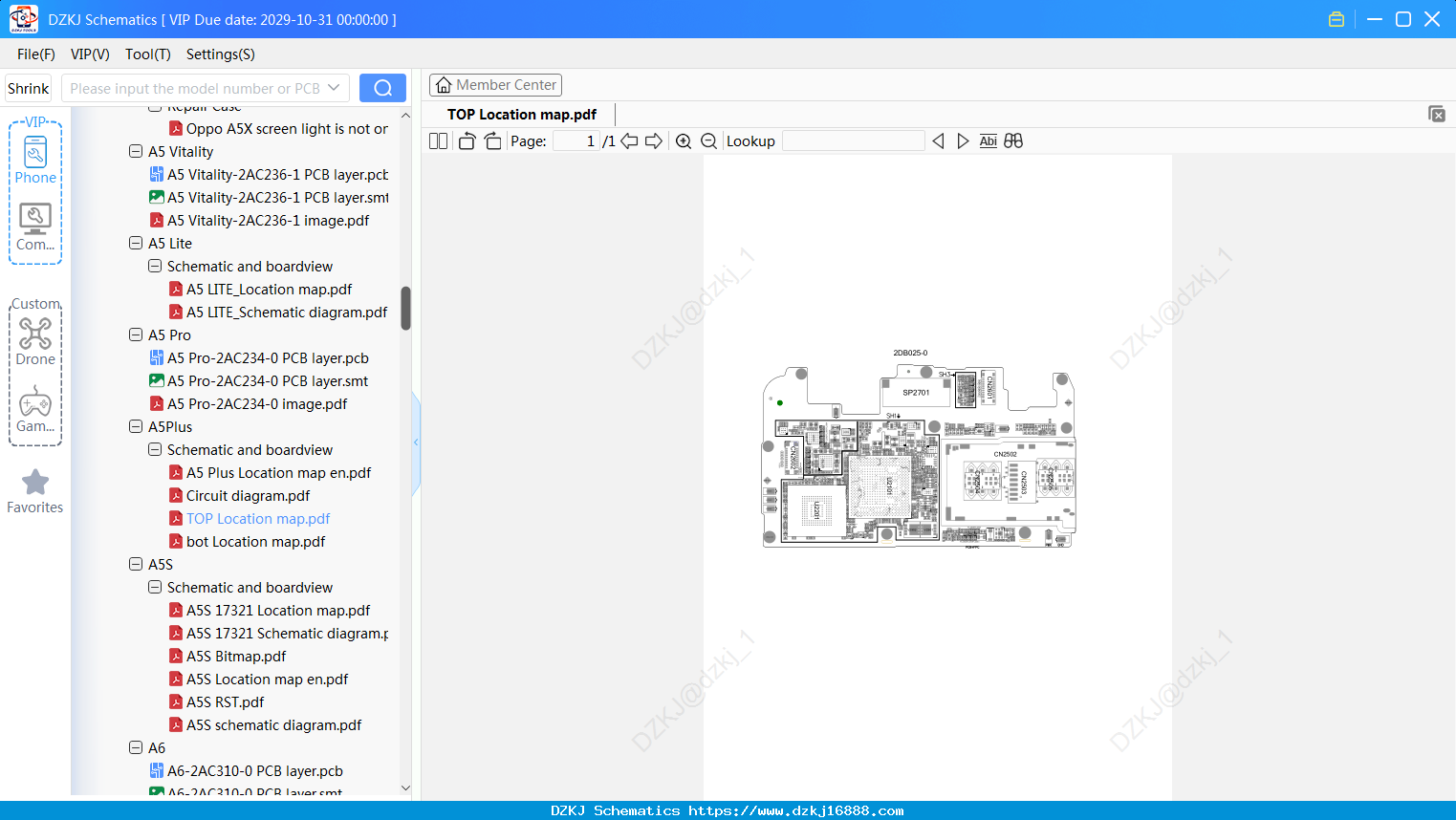The height and width of the screenshot is (820, 1456).
Task: Collapse the A5 Vitality node
Action: click(x=136, y=152)
